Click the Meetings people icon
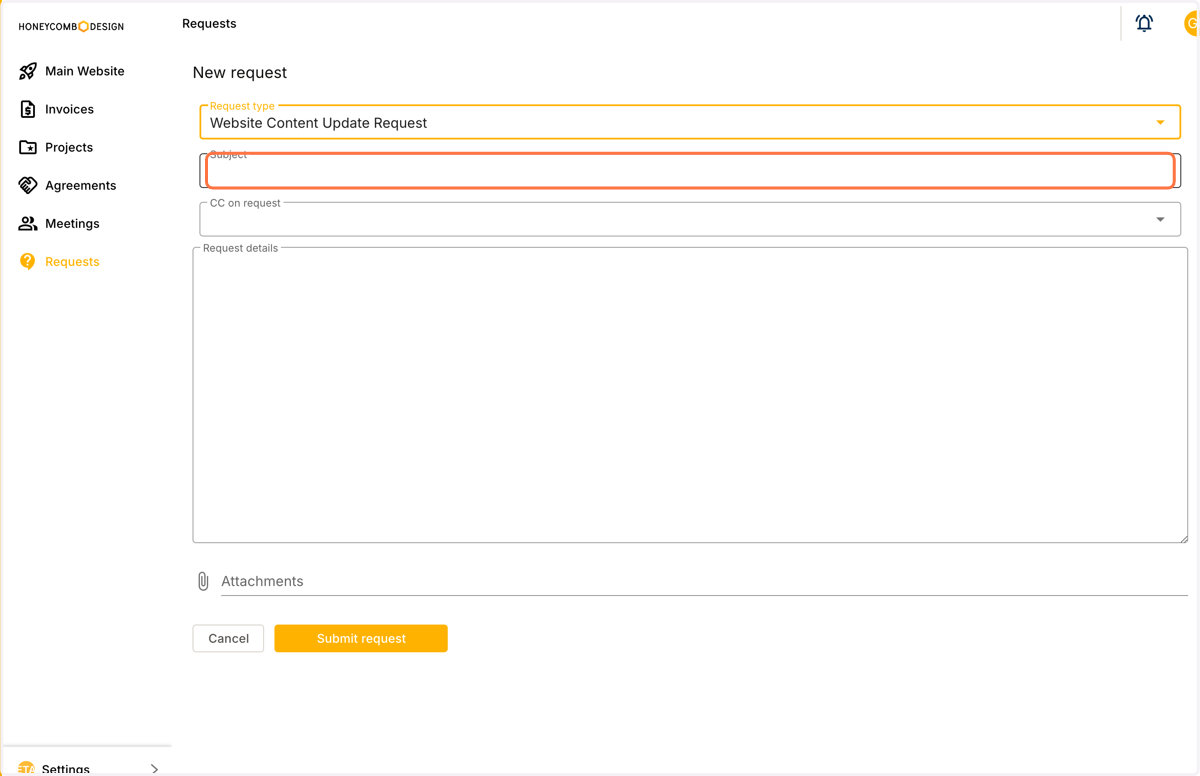The width and height of the screenshot is (1200, 776). coord(28,223)
